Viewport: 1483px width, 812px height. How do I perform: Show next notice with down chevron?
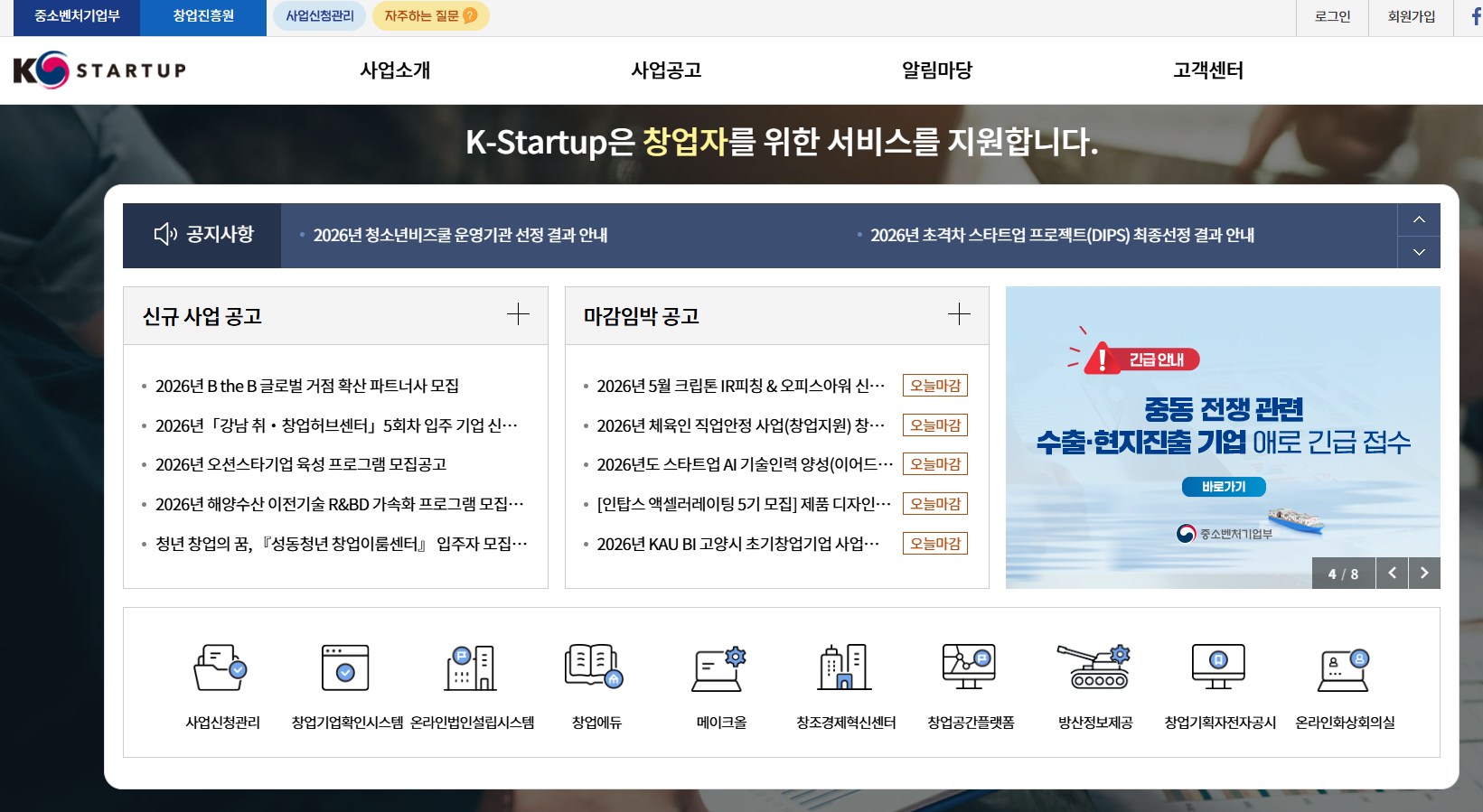(x=1419, y=252)
